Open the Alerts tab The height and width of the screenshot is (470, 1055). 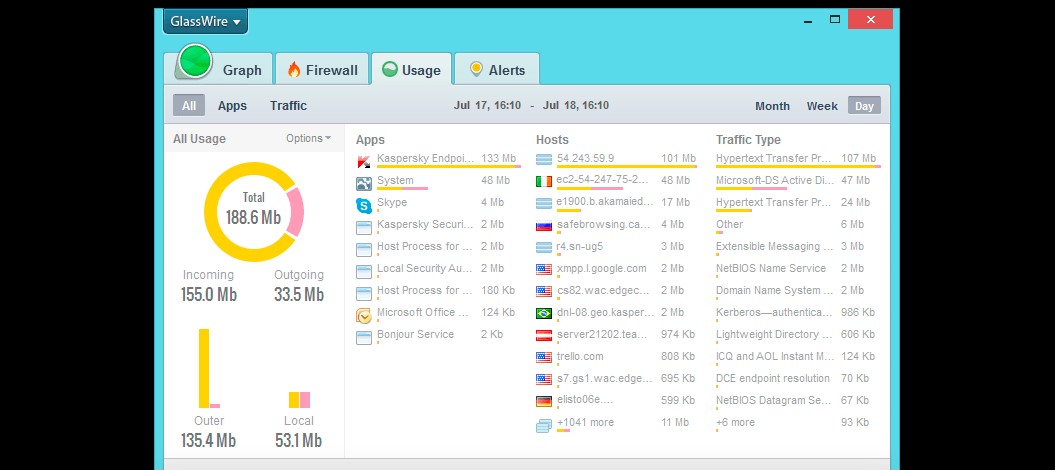tap(497, 69)
